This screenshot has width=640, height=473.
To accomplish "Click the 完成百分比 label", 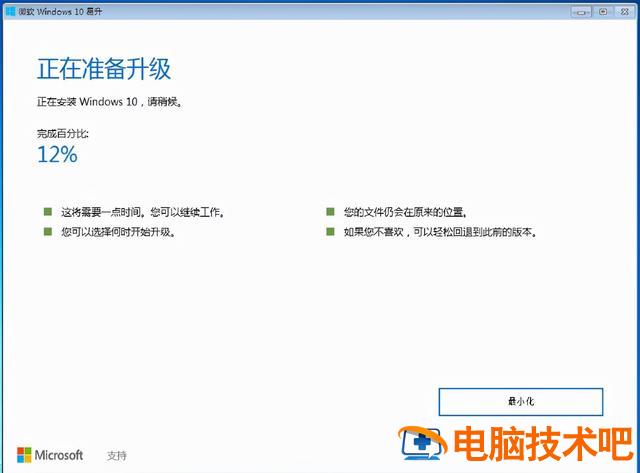I will [62, 133].
